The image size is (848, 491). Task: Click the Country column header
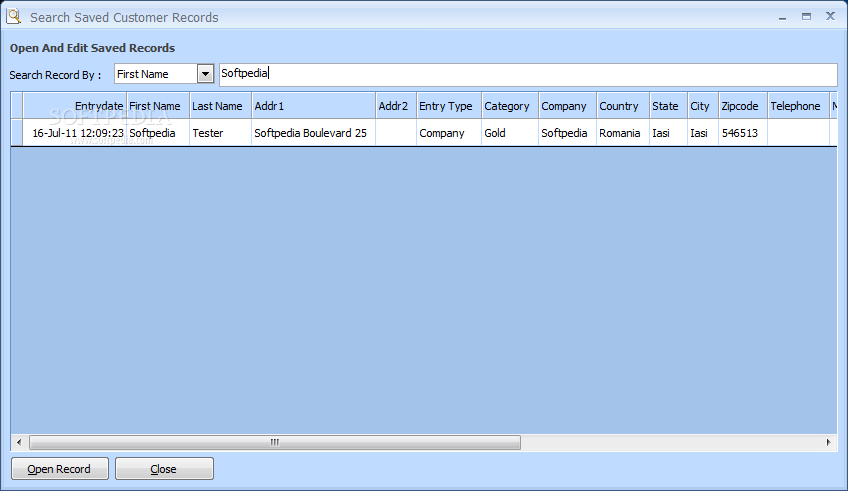pyautogui.click(x=623, y=106)
